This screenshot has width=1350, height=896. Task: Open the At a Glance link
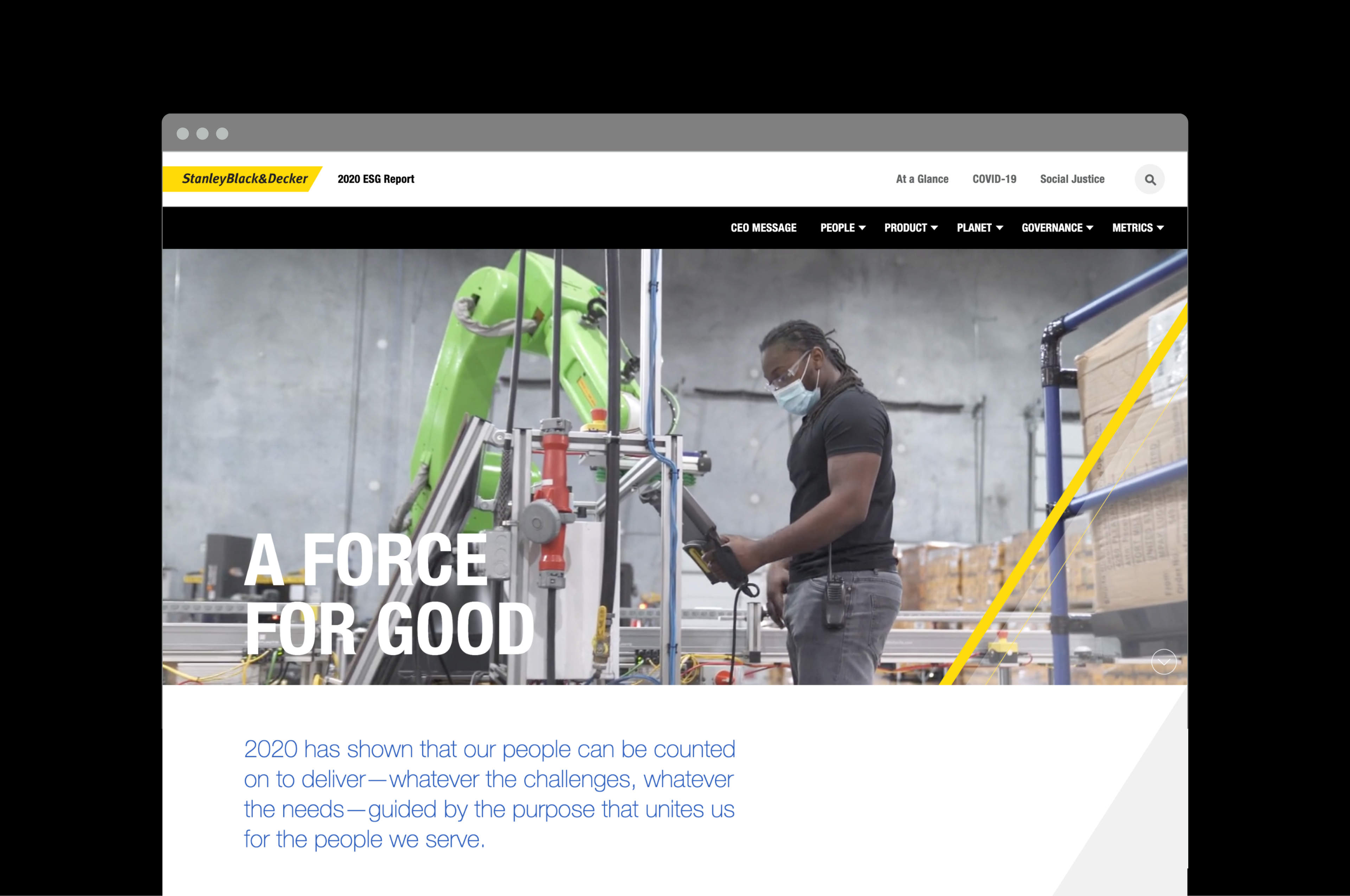pyautogui.click(x=922, y=179)
